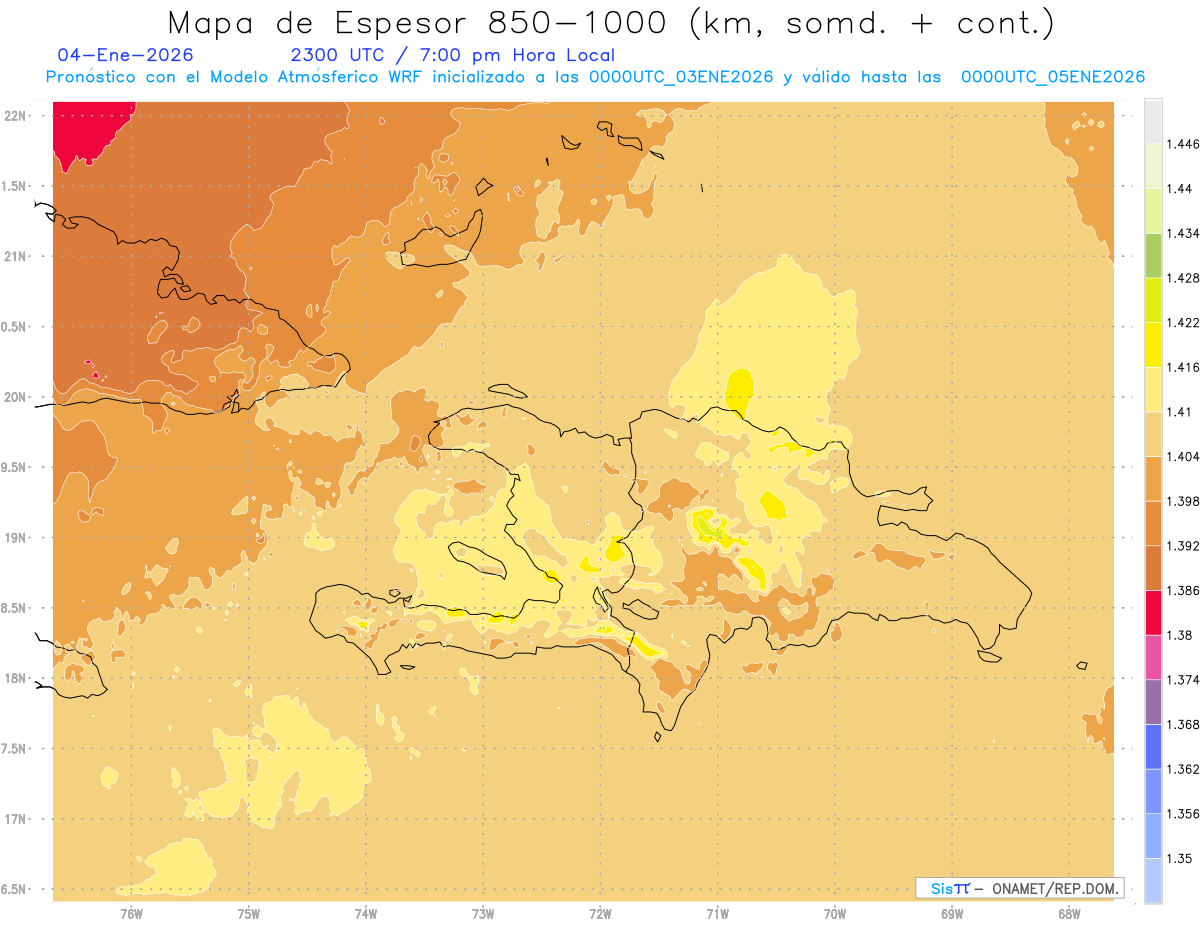Pick the purple 1.368–1.374 colorbar segment
Viewport: 1200px width, 927px height.
pyautogui.click(x=1153, y=702)
